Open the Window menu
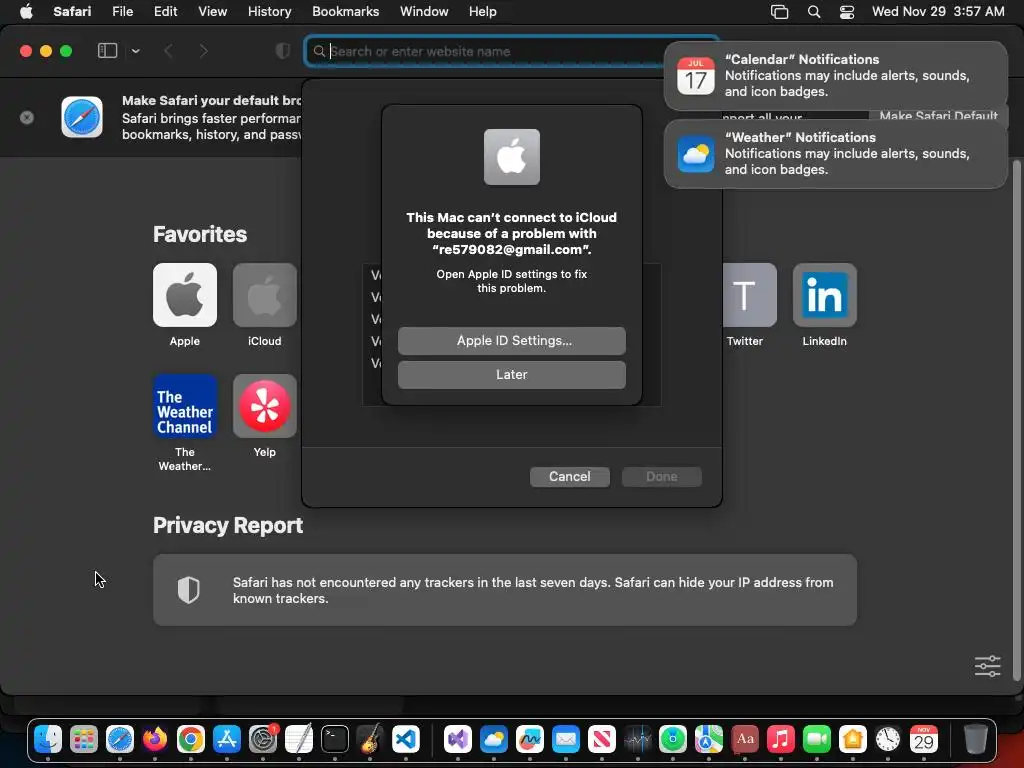The image size is (1024, 768). 424,11
